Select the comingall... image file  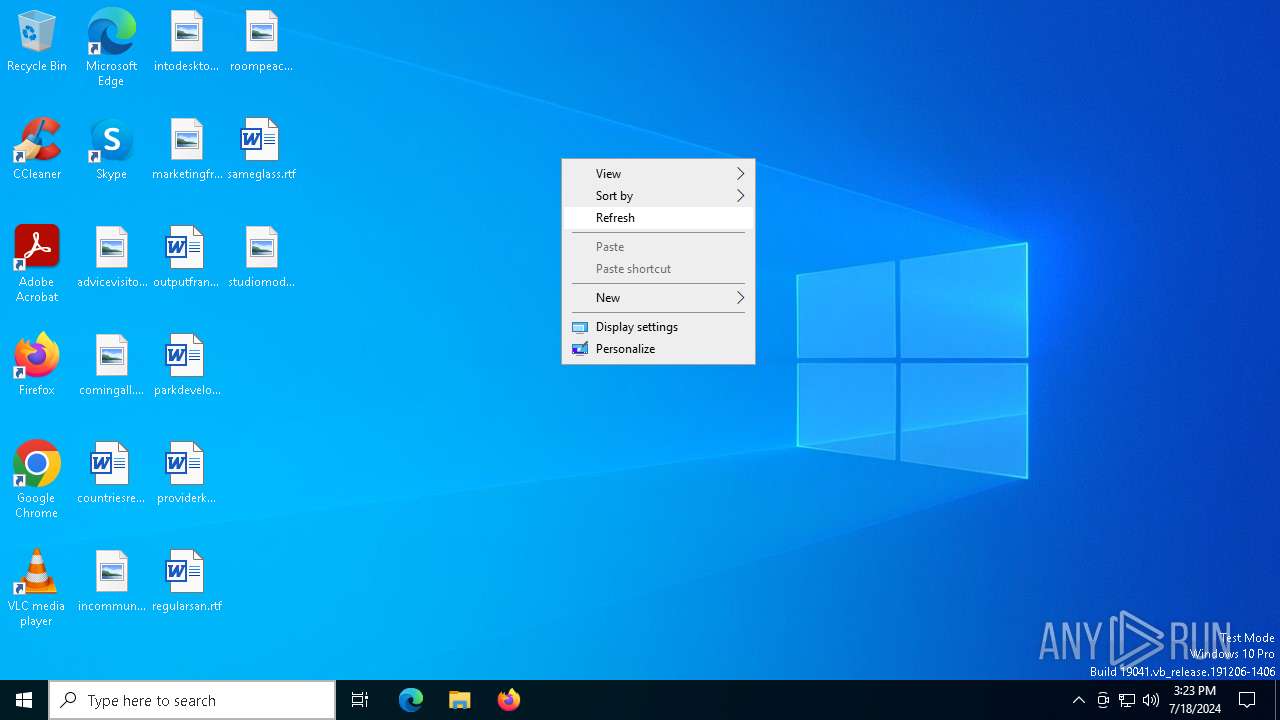click(111, 366)
